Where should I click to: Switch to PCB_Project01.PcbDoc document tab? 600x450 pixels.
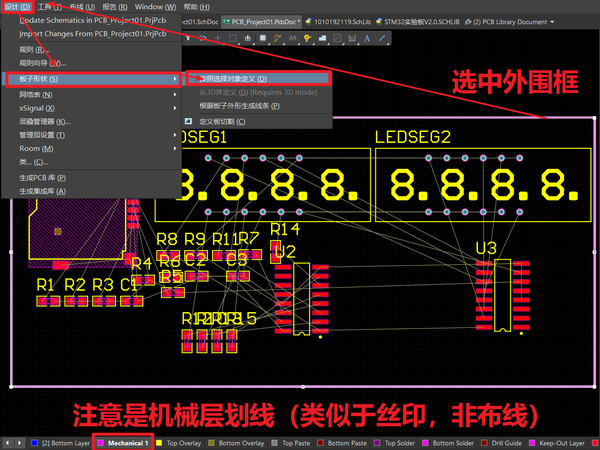click(262, 22)
